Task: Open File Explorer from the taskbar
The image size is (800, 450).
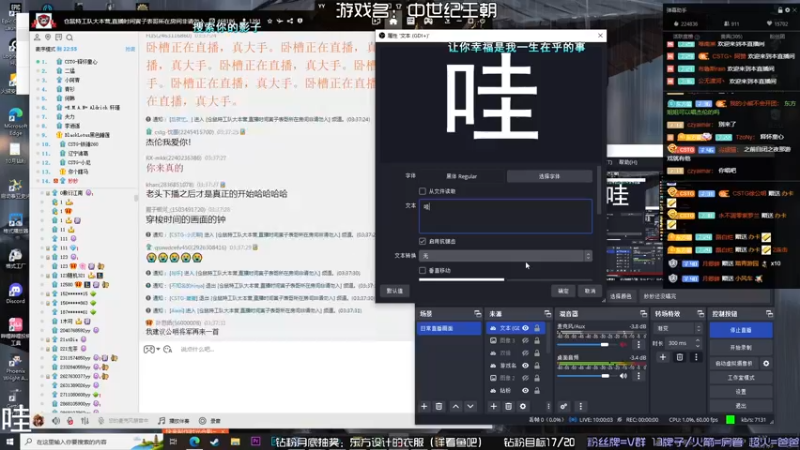Action: pyautogui.click(x=235, y=441)
